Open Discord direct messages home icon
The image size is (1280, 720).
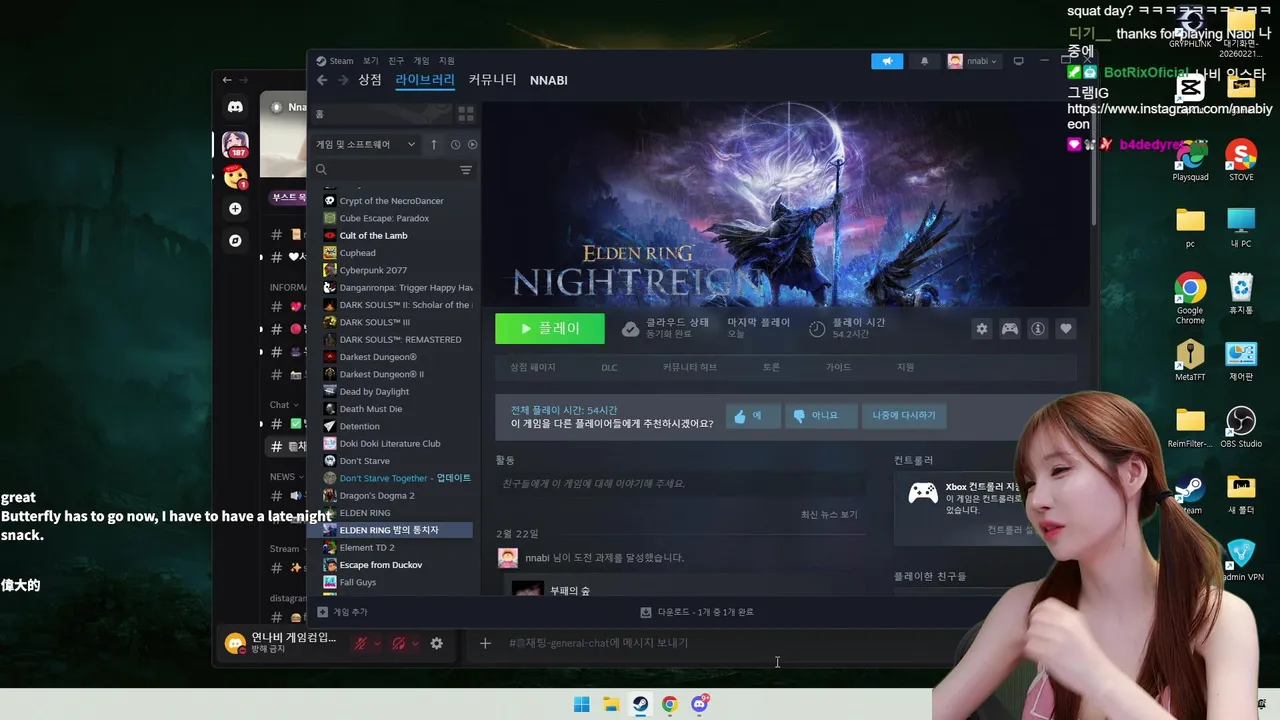click(x=235, y=107)
